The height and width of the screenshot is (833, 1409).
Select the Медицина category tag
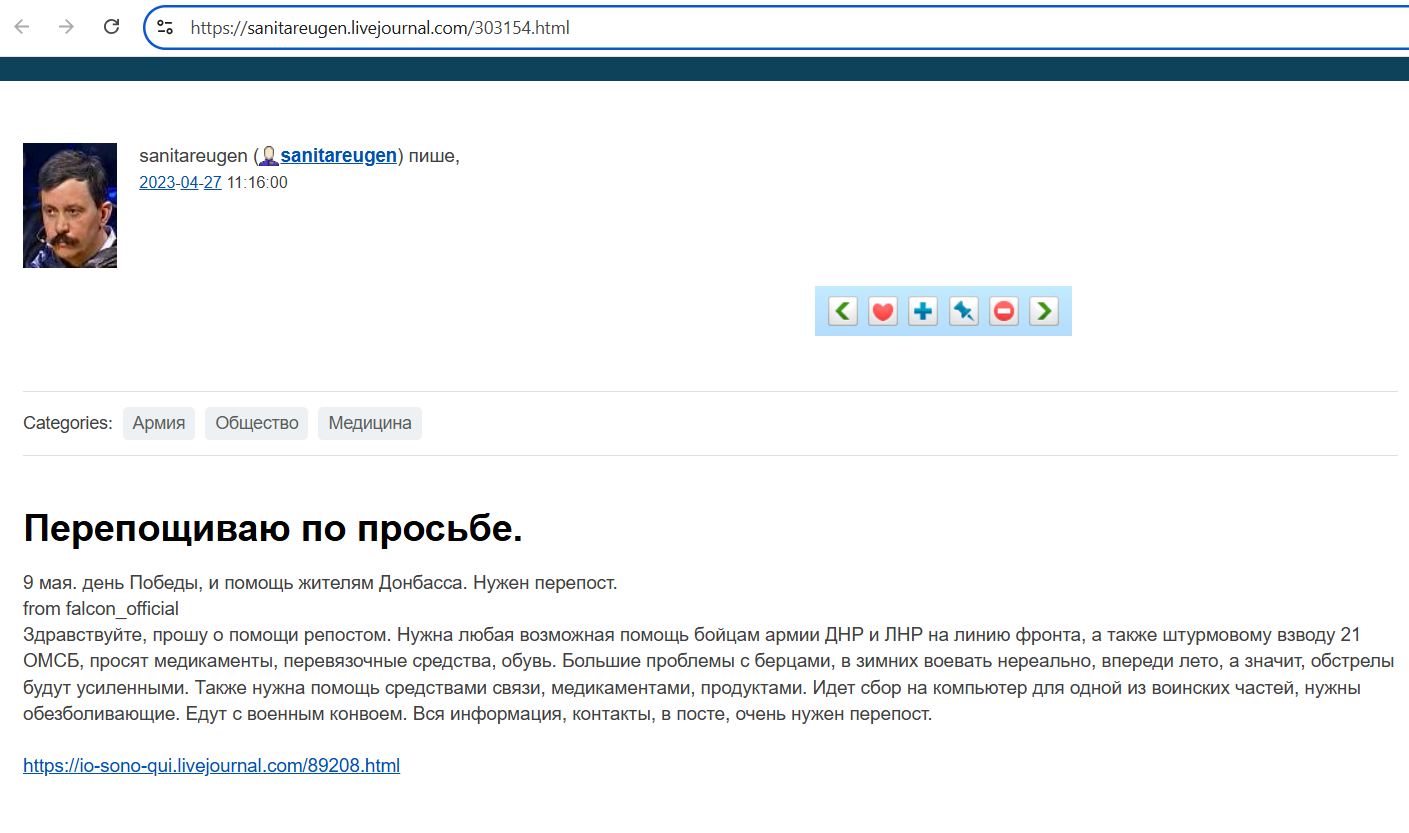pyautogui.click(x=370, y=423)
